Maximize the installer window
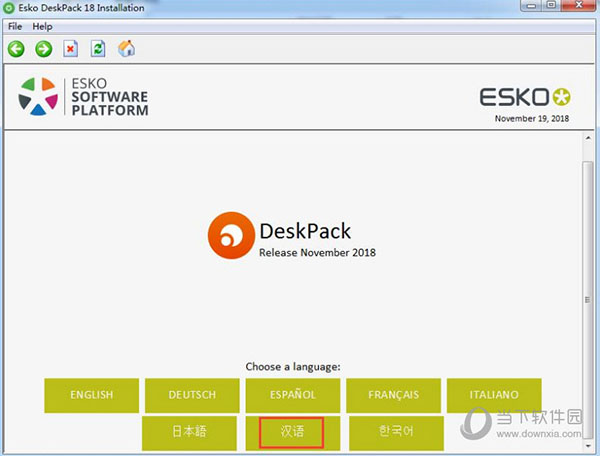Image resolution: width=600 pixels, height=456 pixels. coord(551,5)
